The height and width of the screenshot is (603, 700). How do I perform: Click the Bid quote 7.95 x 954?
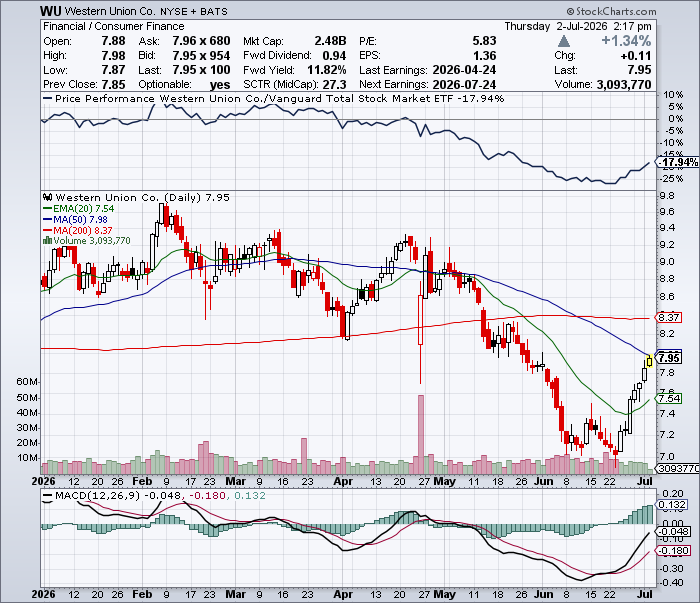click(x=201, y=56)
